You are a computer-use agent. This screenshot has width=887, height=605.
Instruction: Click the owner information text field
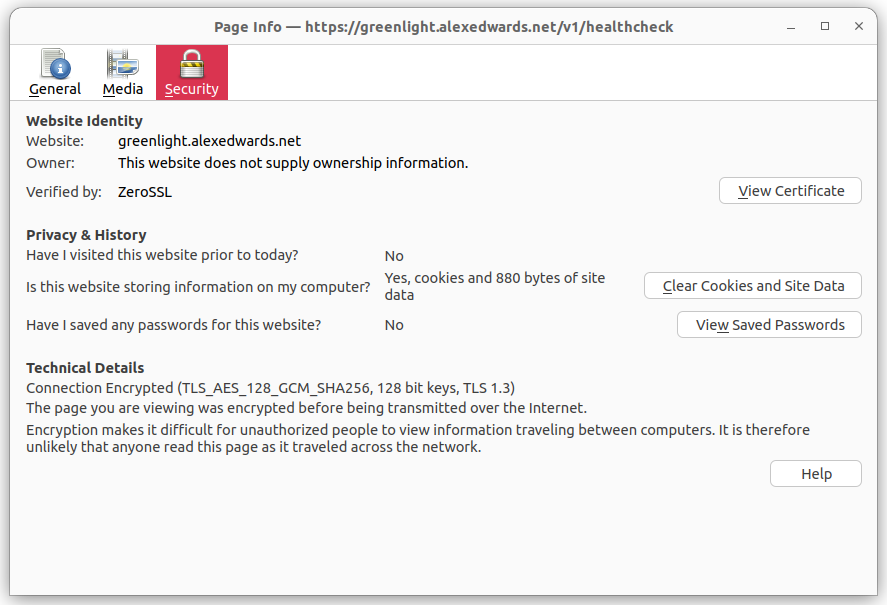[293, 162]
